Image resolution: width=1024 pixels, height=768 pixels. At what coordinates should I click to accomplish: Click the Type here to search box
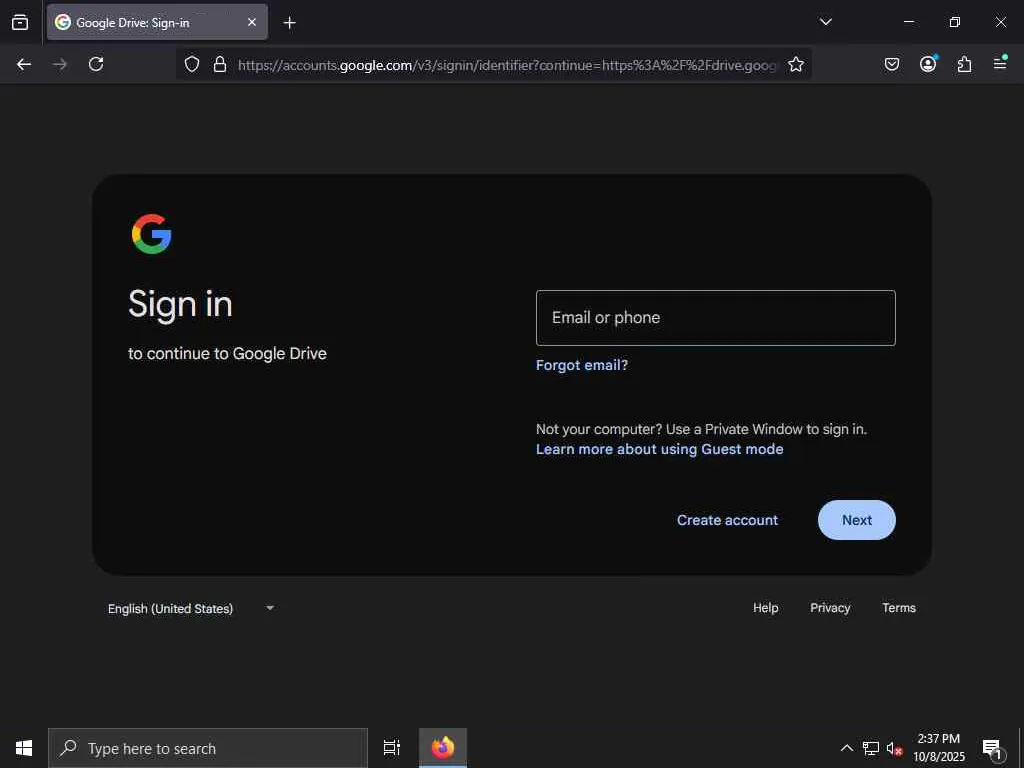point(208,748)
